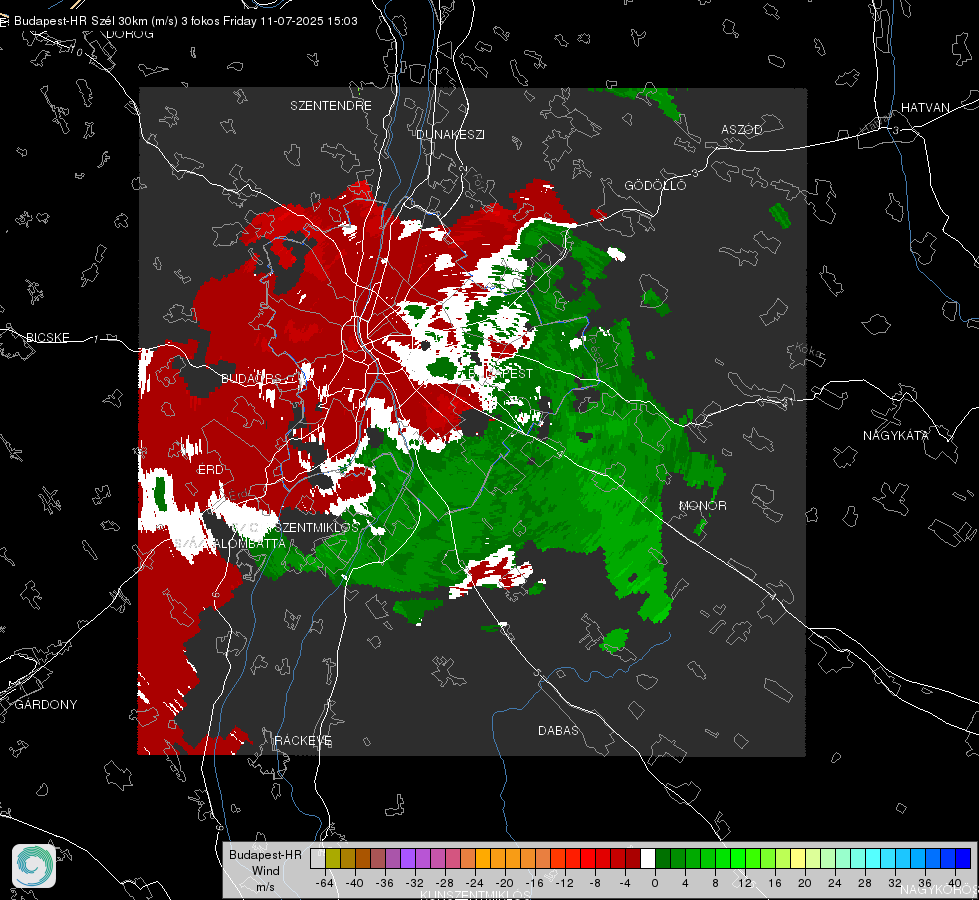Screen dimensions: 979x900
Task: Click the 0 legend value
Action: (x=655, y=883)
